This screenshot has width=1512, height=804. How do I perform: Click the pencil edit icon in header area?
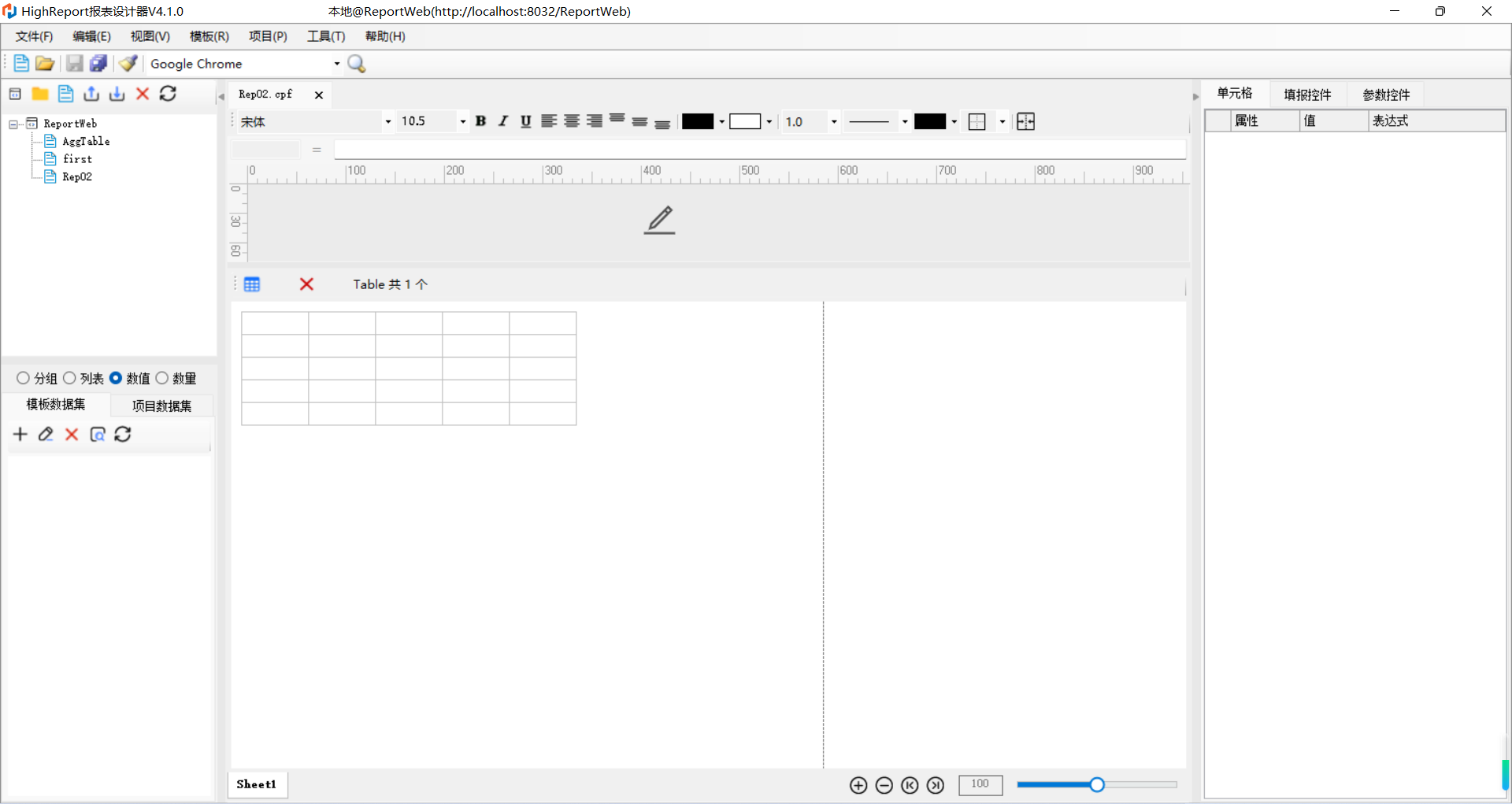point(660,220)
